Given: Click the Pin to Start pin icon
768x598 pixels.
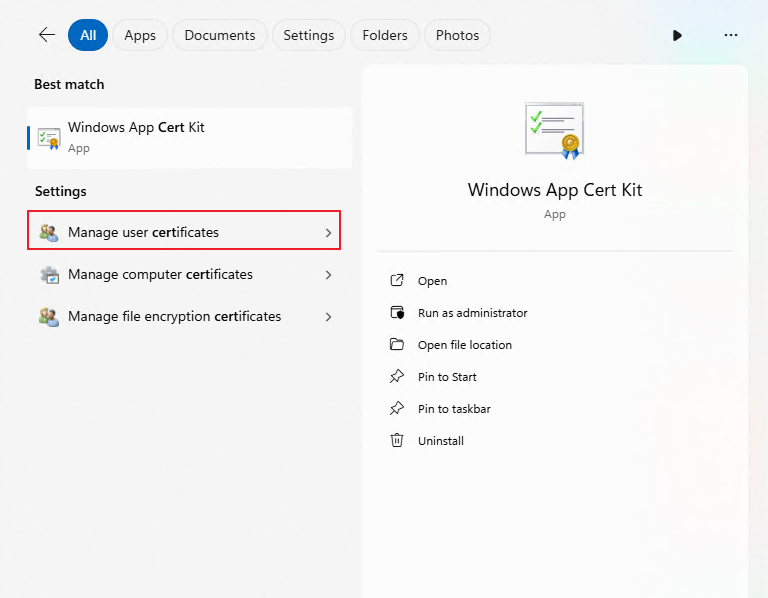Looking at the screenshot, I should pyautogui.click(x=397, y=376).
